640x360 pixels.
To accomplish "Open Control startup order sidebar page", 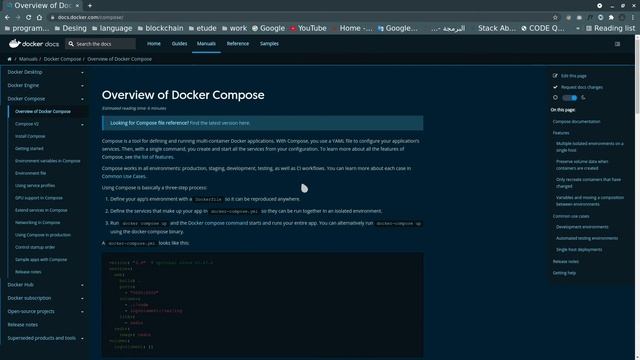I will click(35, 247).
